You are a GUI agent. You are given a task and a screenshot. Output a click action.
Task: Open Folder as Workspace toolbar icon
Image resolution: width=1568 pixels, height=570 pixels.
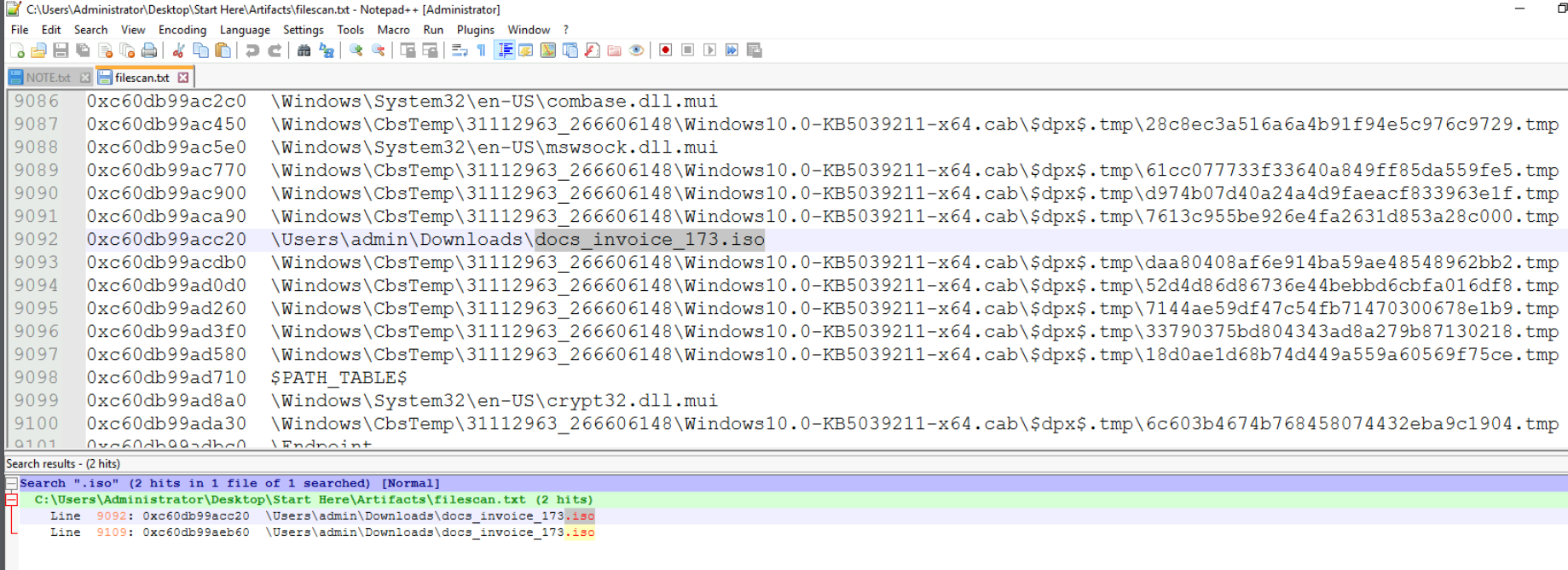614,50
